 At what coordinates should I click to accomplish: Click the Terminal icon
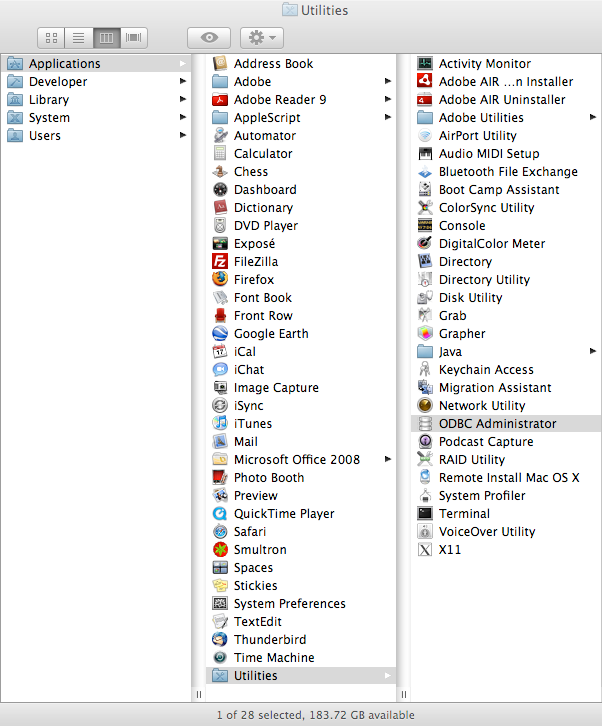[425, 513]
